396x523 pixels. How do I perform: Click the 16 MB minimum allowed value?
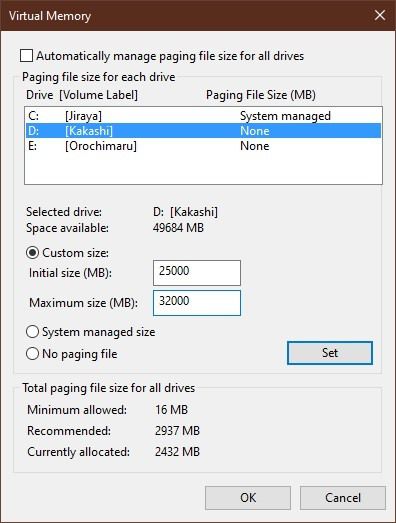pos(171,410)
